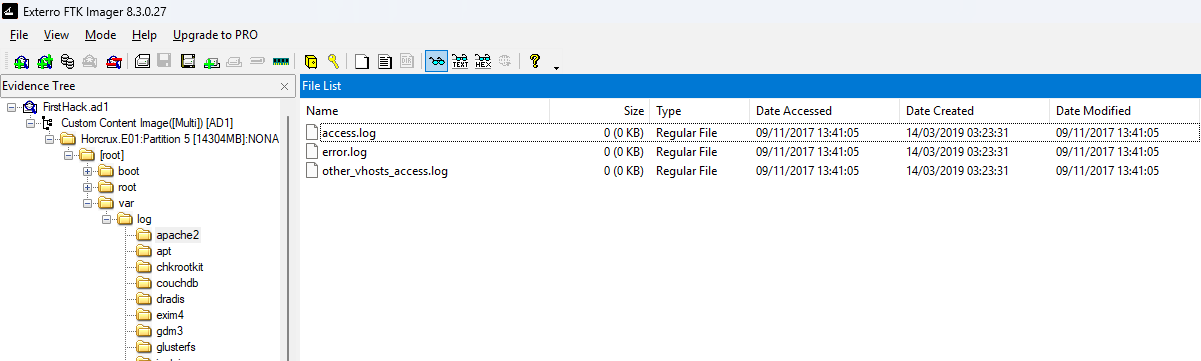
Task: Select error.log in file list
Action: tap(344, 152)
